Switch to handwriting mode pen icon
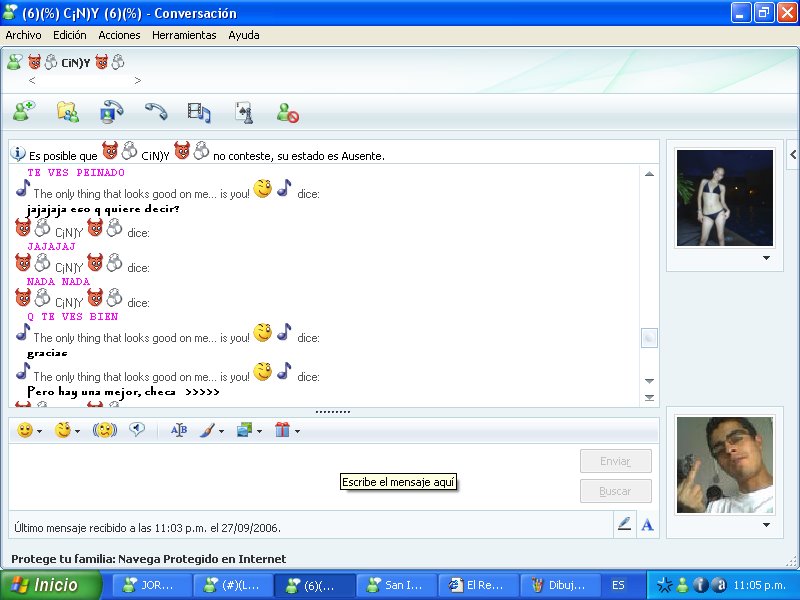800x600 pixels. point(624,524)
